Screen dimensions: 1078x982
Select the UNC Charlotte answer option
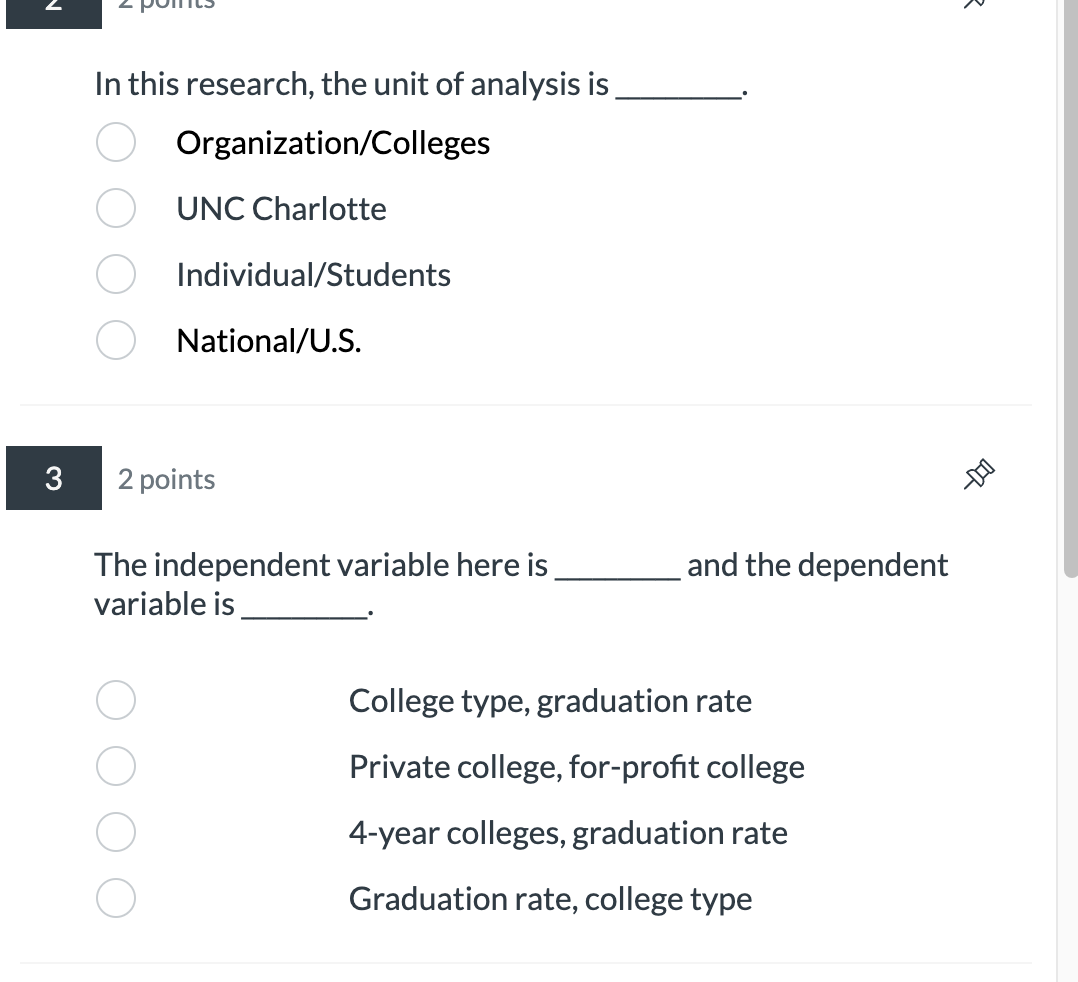tap(115, 208)
